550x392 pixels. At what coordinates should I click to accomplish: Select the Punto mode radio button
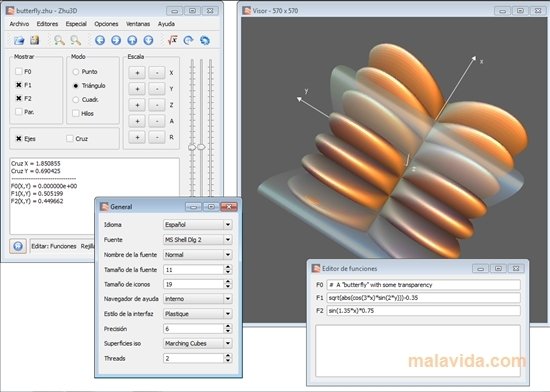[76, 72]
